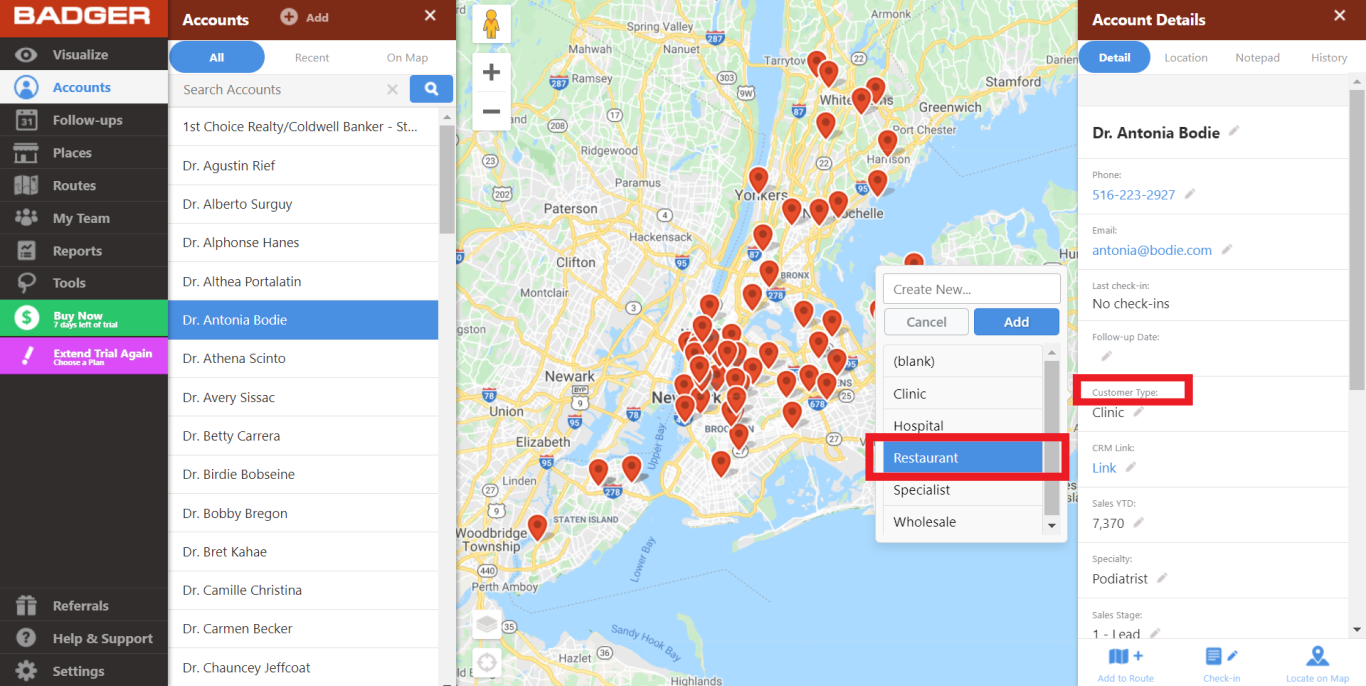Click the Add button in popup
The width and height of the screenshot is (1366, 686).
1016,322
